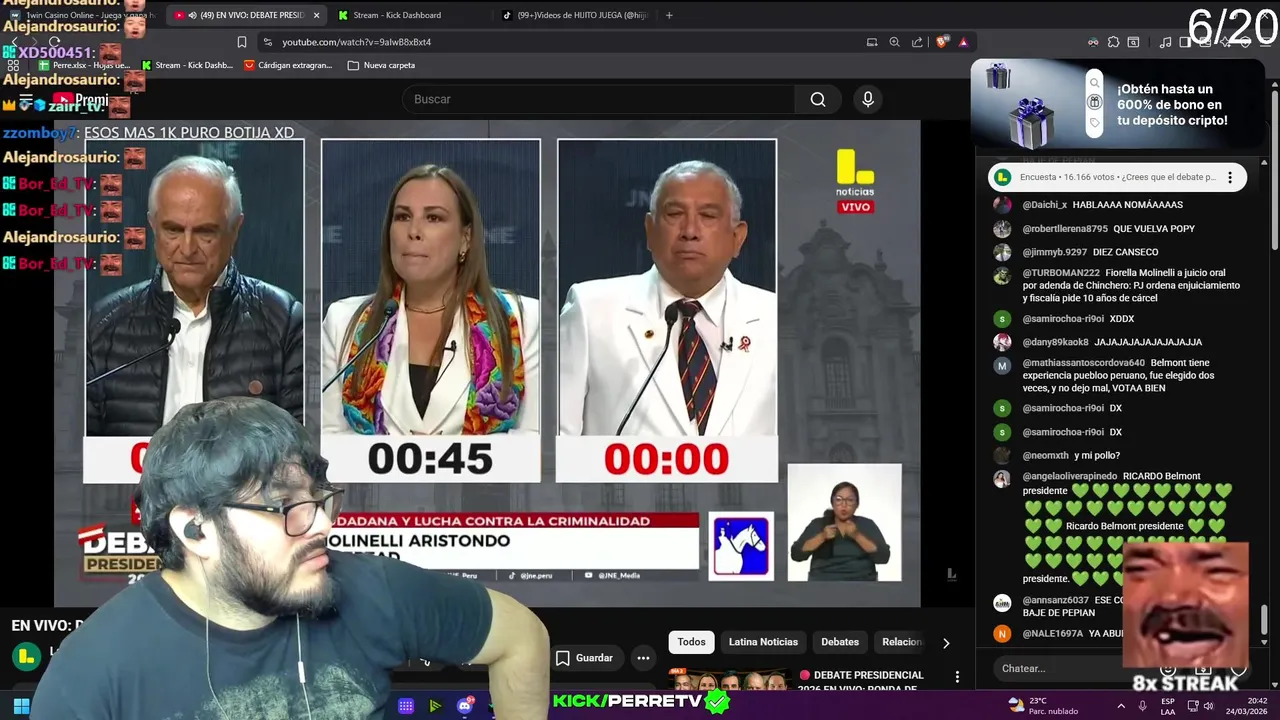The width and height of the screenshot is (1280, 720).
Task: Open the language indicator ESP LAA
Action: coord(1168,706)
